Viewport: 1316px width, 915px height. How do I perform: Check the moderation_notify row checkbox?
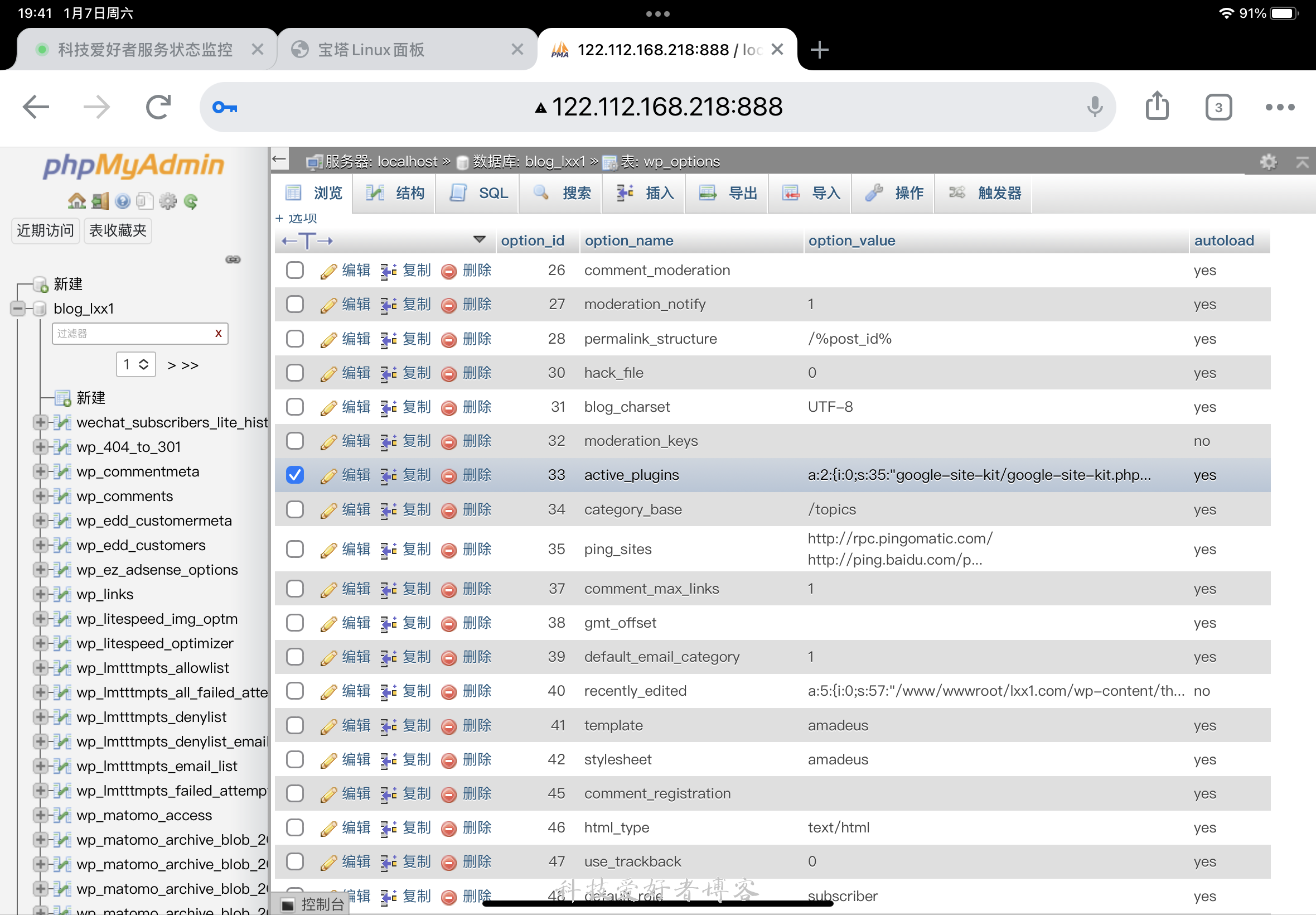295,305
